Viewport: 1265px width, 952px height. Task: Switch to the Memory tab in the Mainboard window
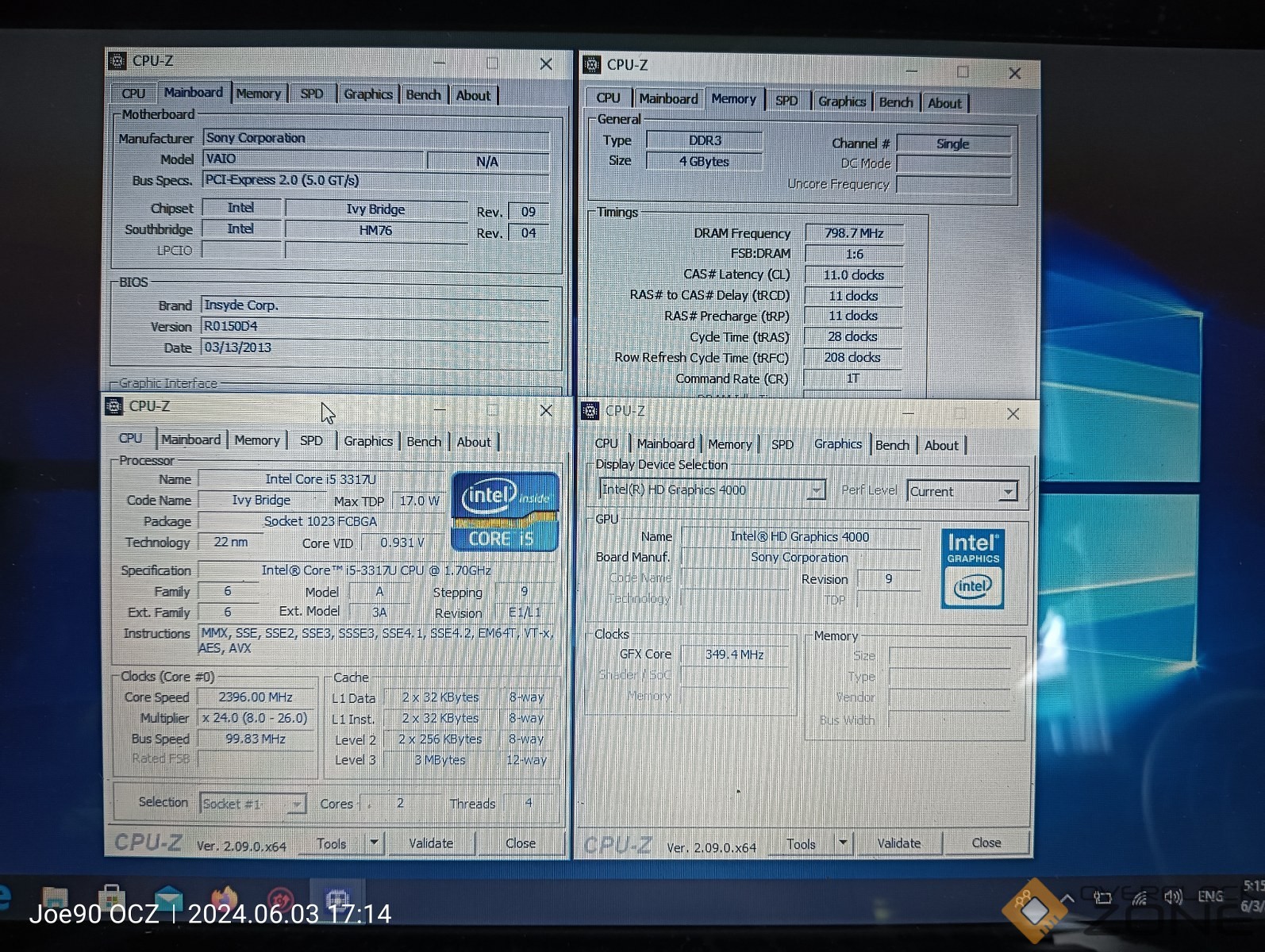[258, 94]
